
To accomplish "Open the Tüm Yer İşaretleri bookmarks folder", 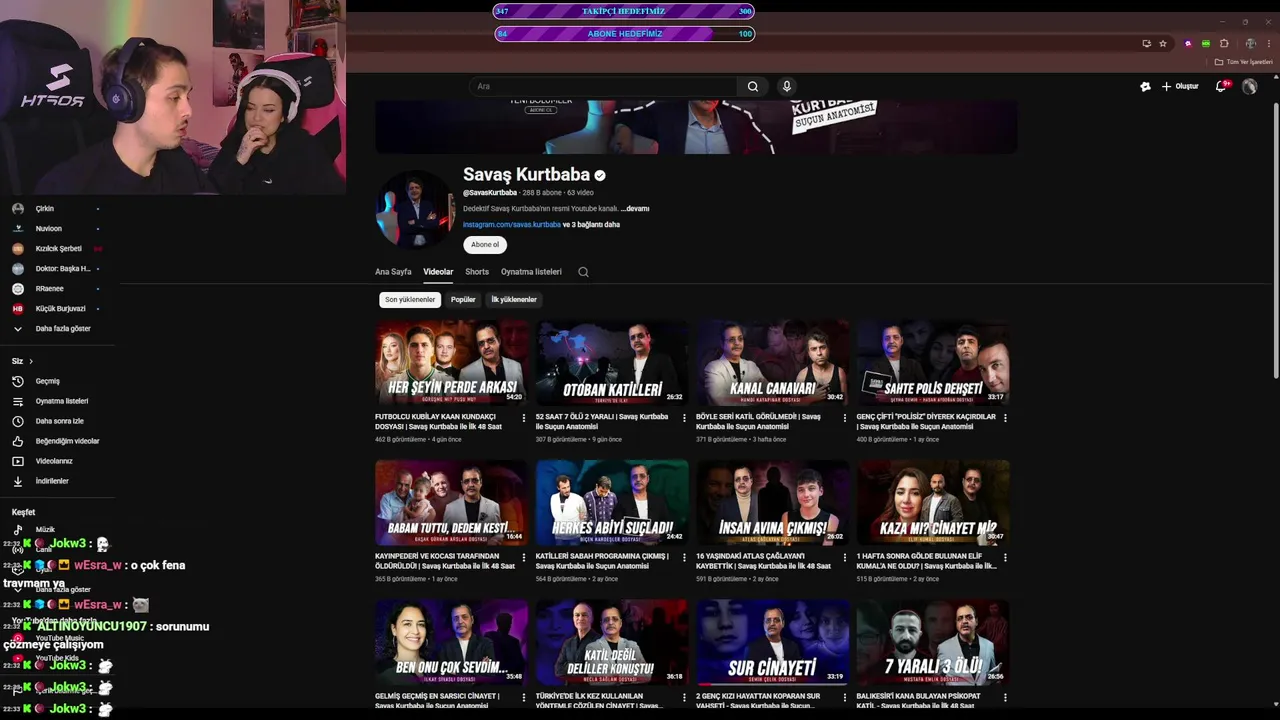I will 1243,62.
